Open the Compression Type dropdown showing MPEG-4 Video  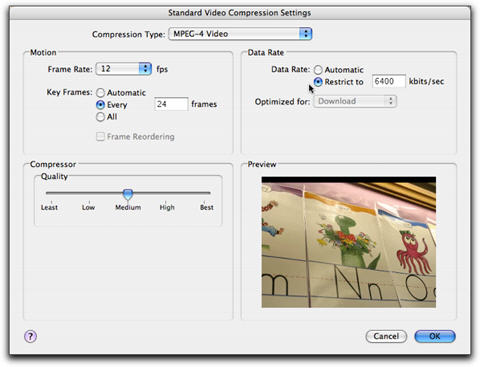pos(240,34)
